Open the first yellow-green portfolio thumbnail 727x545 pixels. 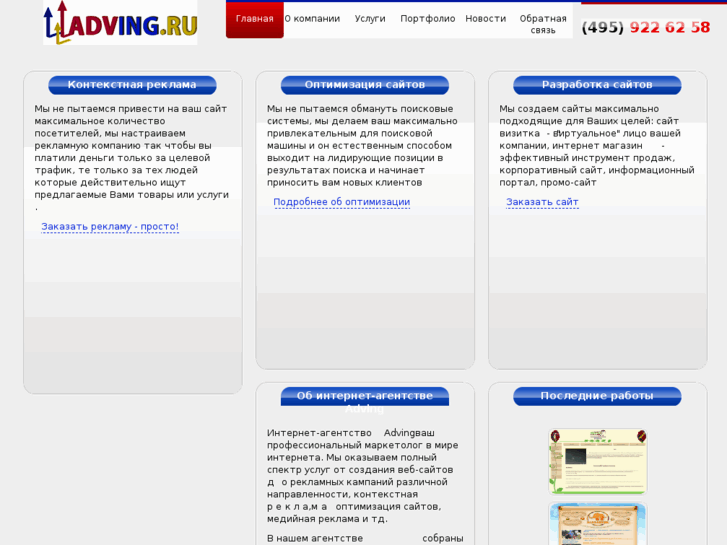coord(598,461)
